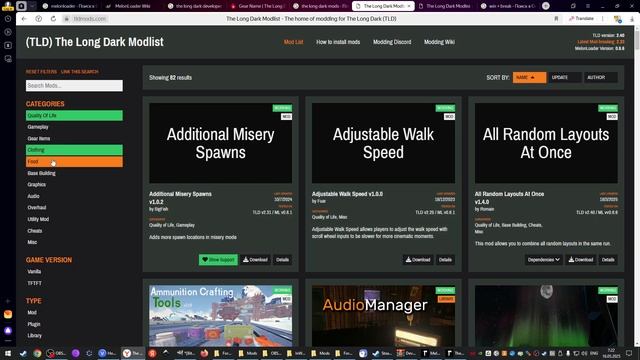
Task: Download Adjustable Walk Speed mod
Action: click(x=418, y=260)
